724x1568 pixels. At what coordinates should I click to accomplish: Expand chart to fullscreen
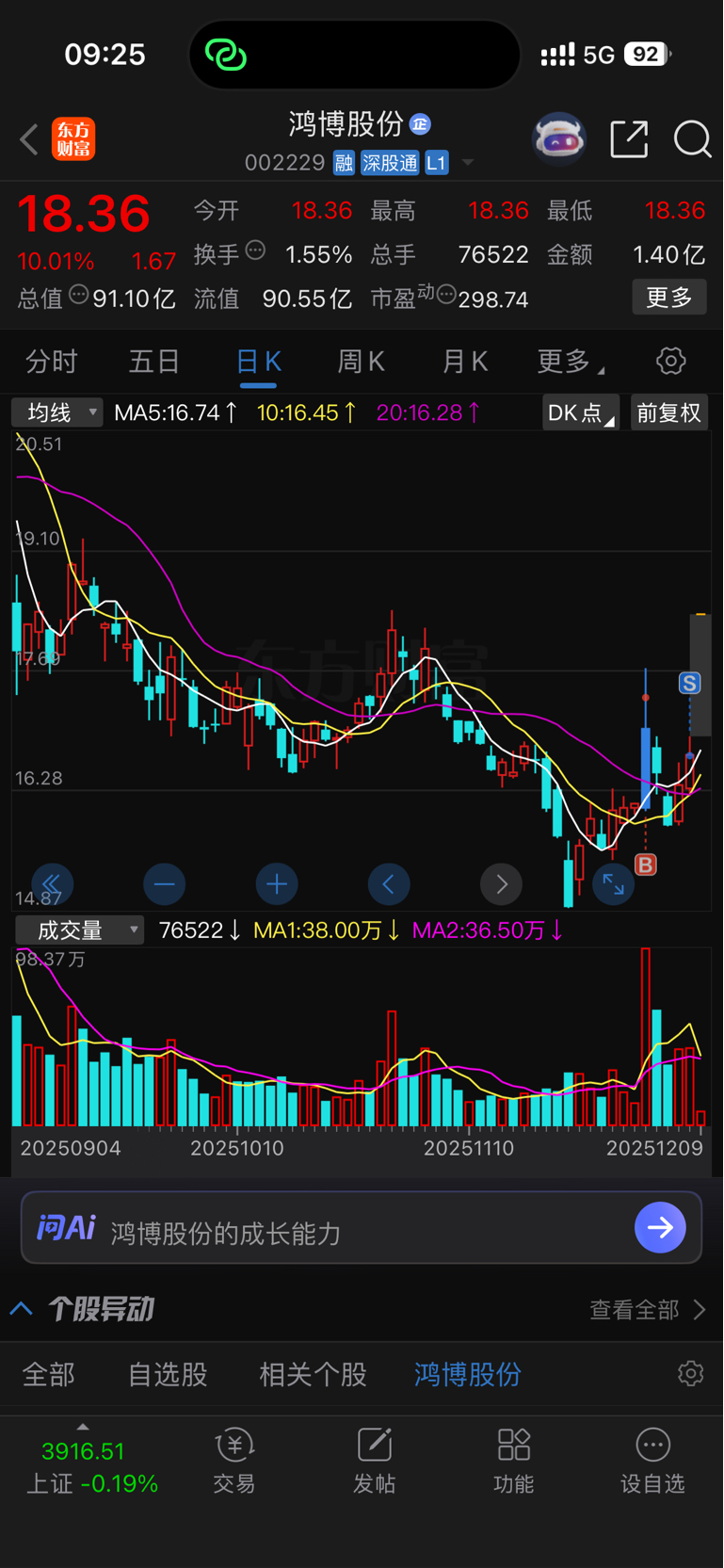coord(613,884)
